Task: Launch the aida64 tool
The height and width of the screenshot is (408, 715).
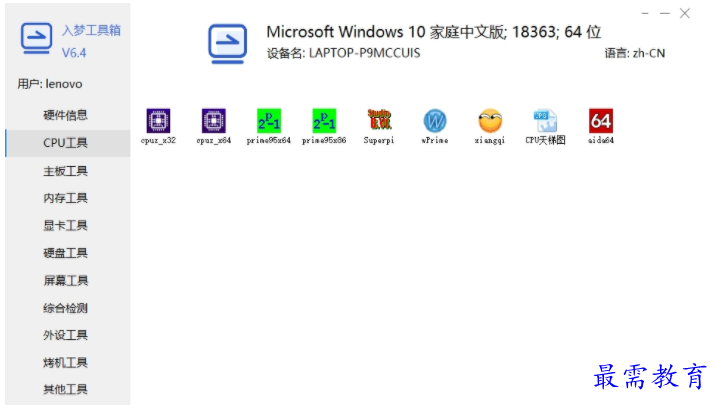Action: [601, 126]
